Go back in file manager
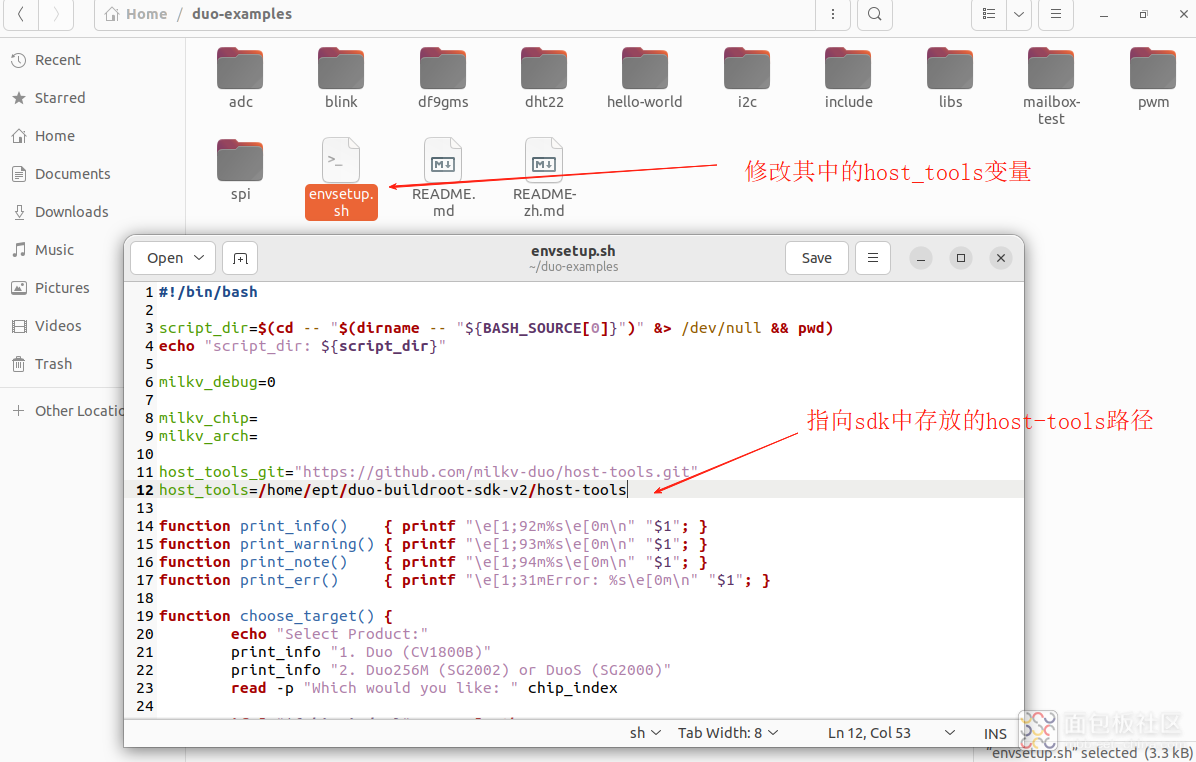The image size is (1196, 762). [21, 14]
